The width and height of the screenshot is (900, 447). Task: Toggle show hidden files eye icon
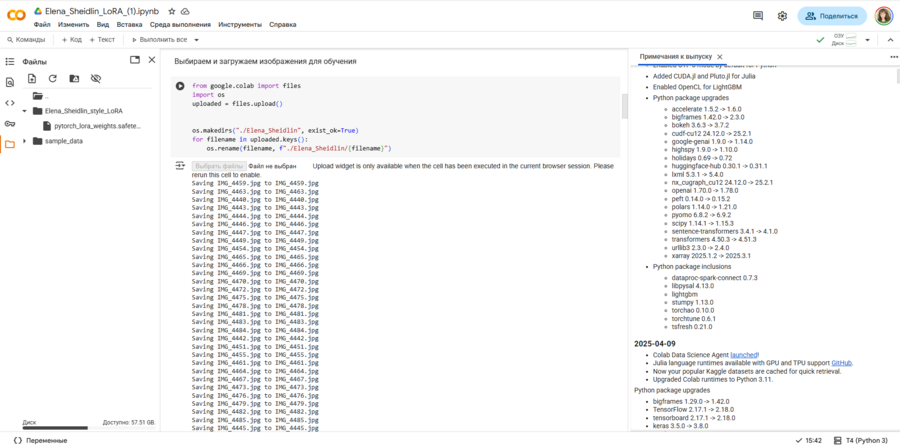coord(96,78)
